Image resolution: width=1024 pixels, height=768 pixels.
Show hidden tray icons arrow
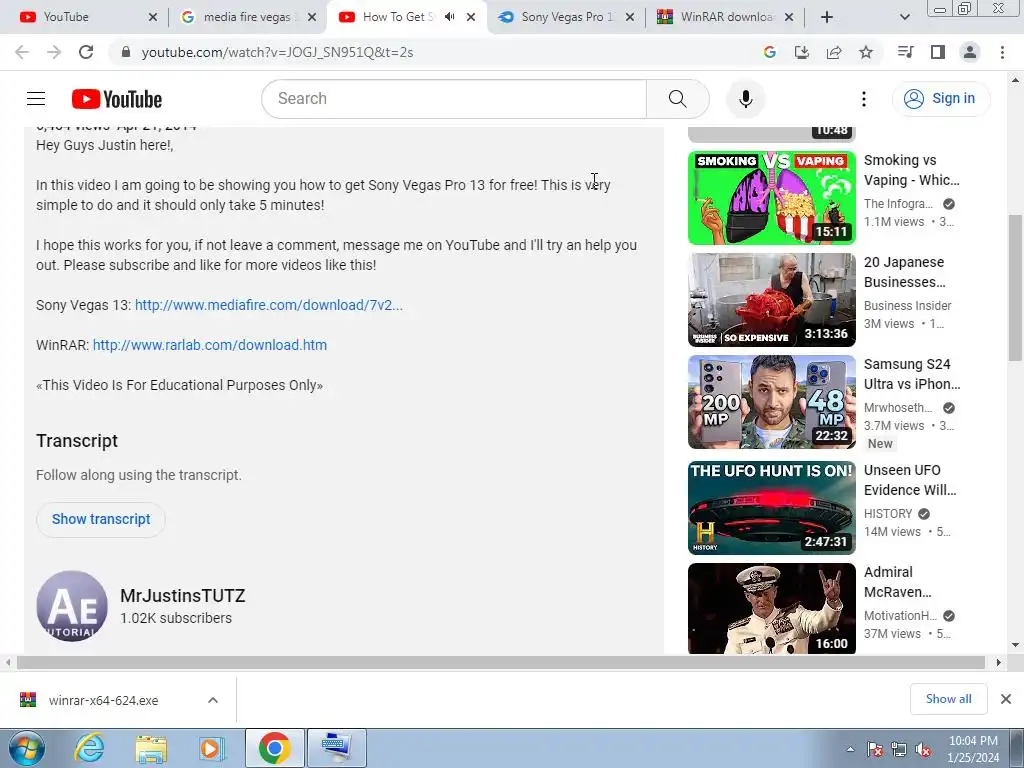(850, 750)
